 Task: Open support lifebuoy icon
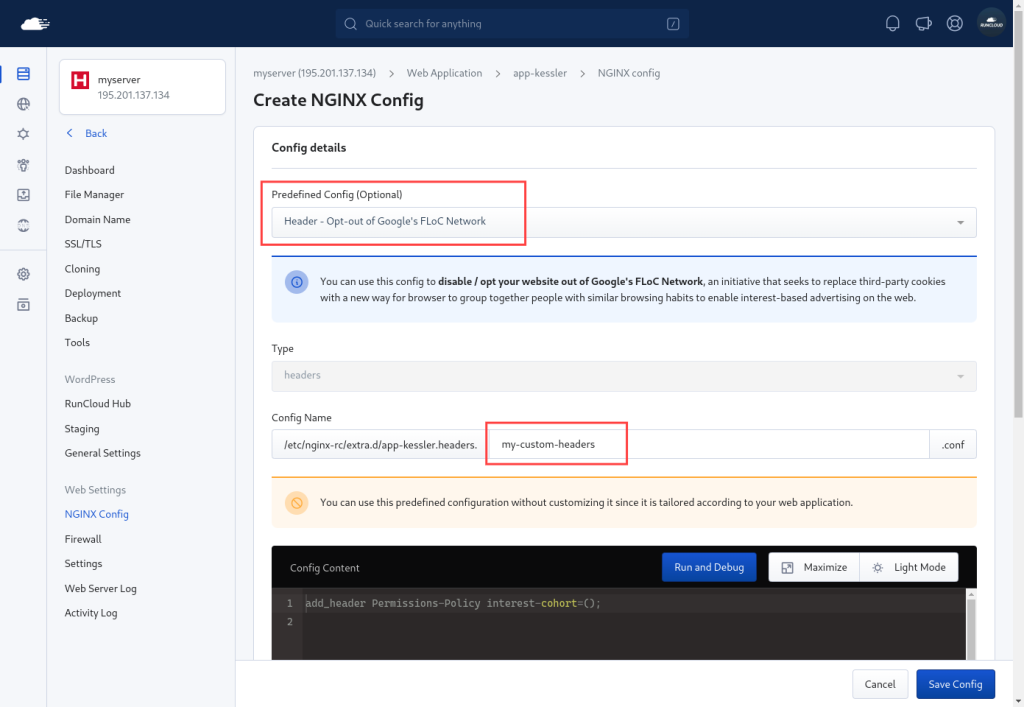(x=955, y=24)
